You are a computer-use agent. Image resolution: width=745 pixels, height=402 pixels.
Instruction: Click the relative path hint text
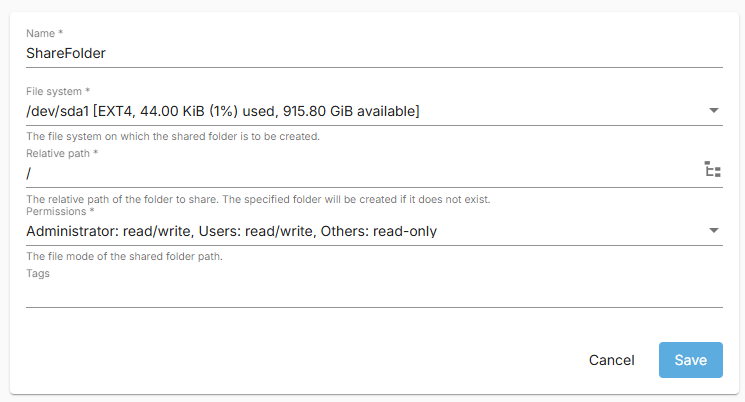(258, 199)
